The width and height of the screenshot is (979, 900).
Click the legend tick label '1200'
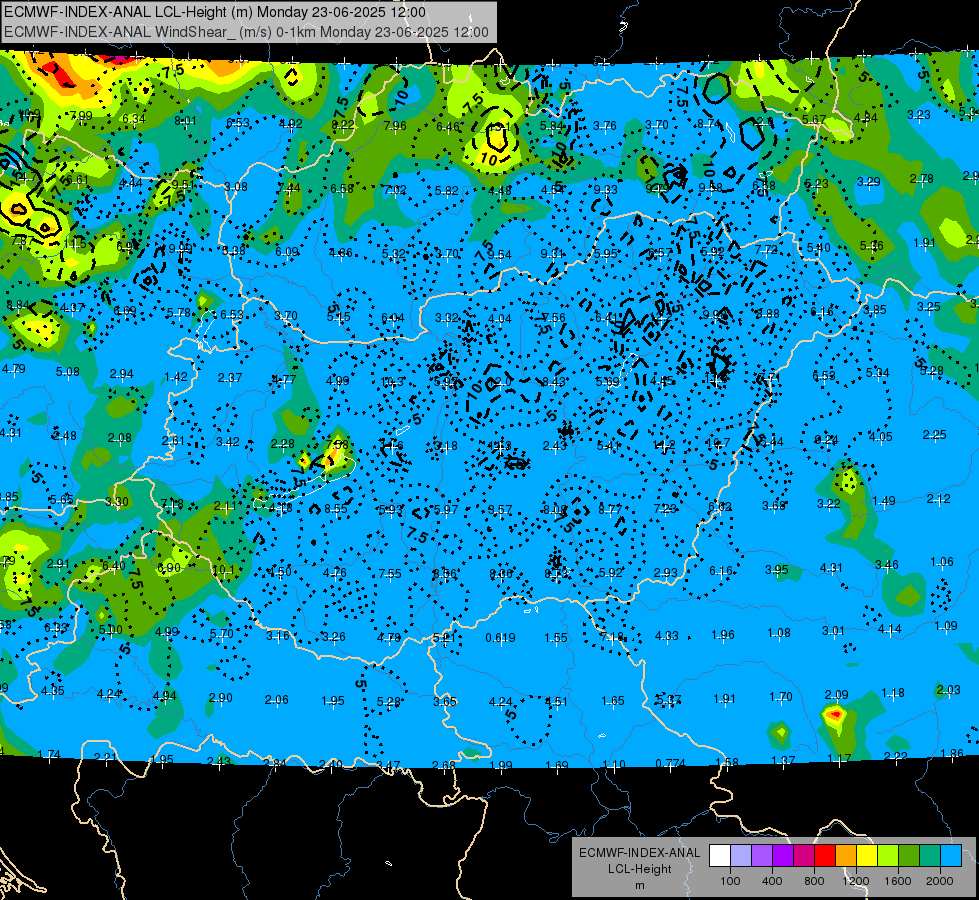coord(856,881)
